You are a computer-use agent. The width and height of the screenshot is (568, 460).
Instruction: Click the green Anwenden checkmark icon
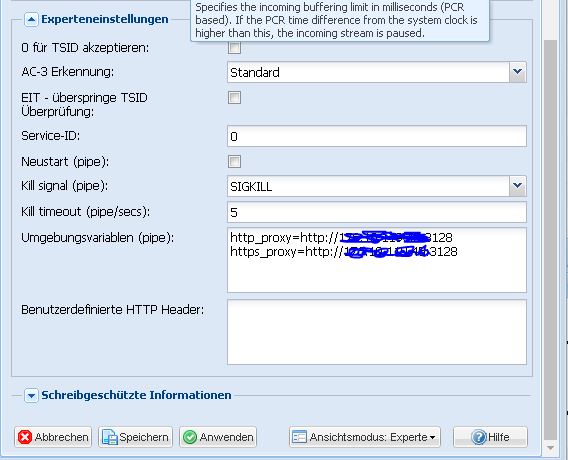[x=190, y=437]
